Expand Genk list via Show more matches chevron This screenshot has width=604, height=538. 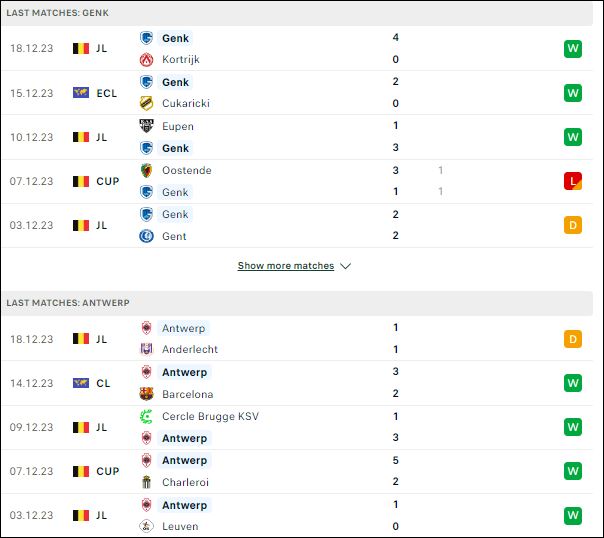coord(346,266)
